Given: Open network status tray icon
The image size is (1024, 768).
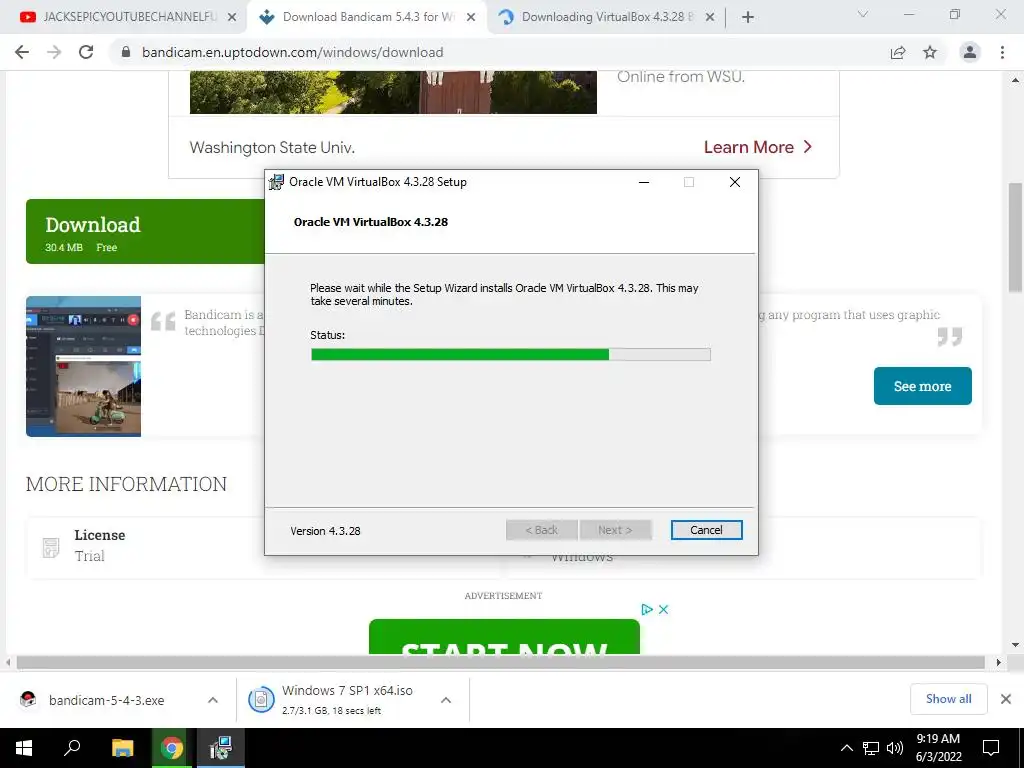Looking at the screenshot, I should pos(871,748).
